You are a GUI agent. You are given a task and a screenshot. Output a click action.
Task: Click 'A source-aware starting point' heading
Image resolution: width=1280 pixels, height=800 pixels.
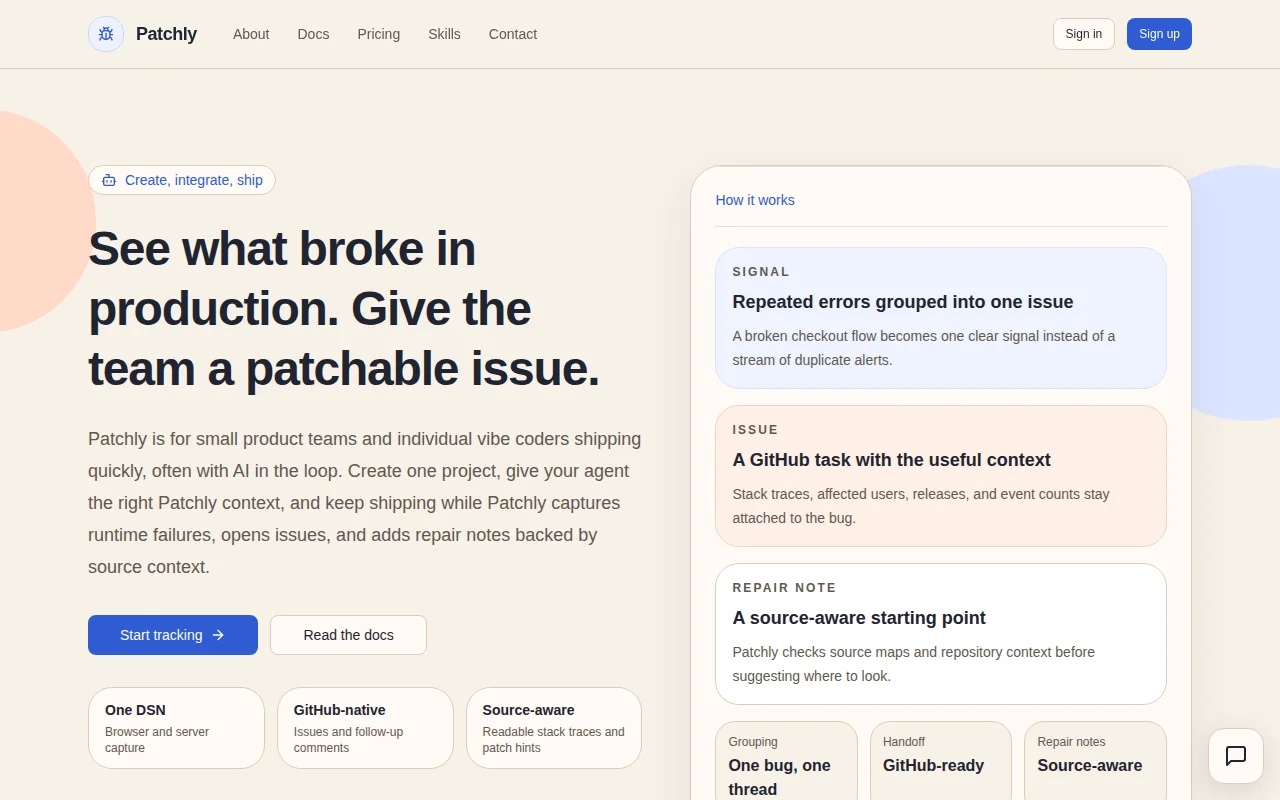point(859,618)
